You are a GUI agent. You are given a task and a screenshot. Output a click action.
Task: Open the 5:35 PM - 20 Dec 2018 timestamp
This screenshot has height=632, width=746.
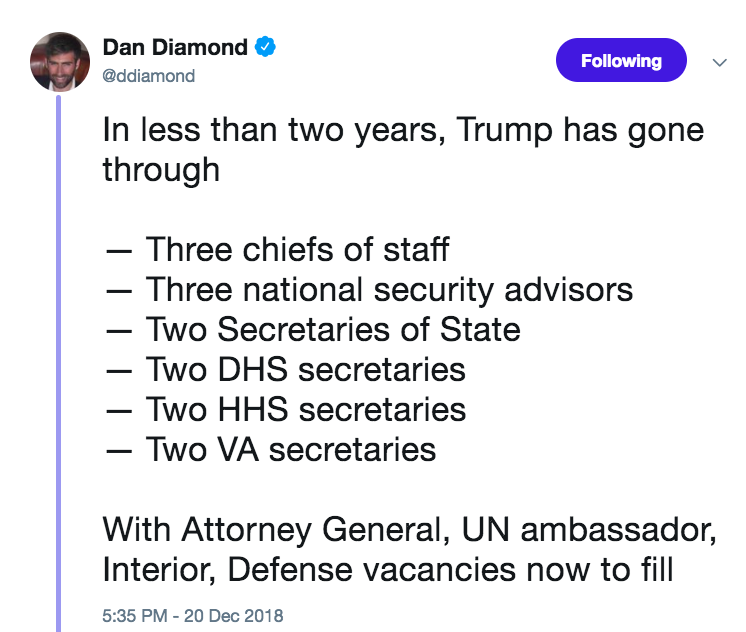click(x=193, y=616)
